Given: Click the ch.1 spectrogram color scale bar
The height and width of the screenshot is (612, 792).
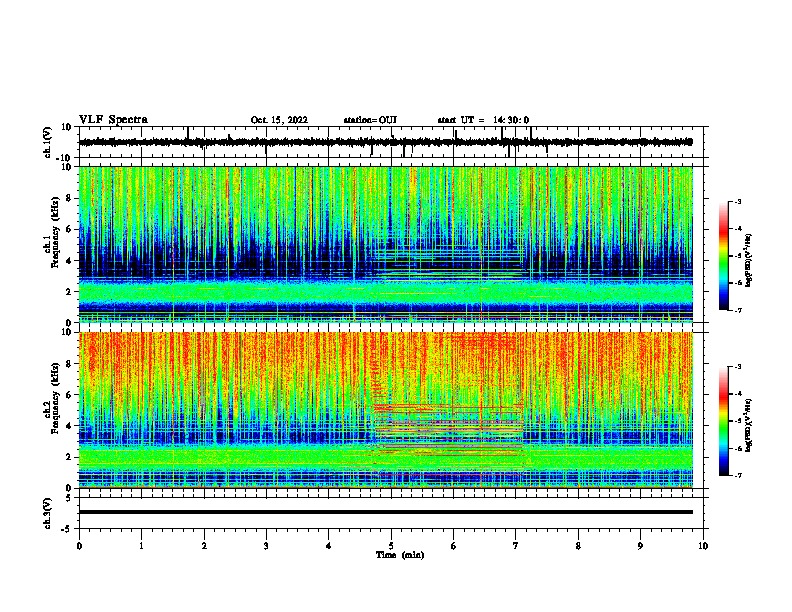Looking at the screenshot, I should tap(724, 256).
